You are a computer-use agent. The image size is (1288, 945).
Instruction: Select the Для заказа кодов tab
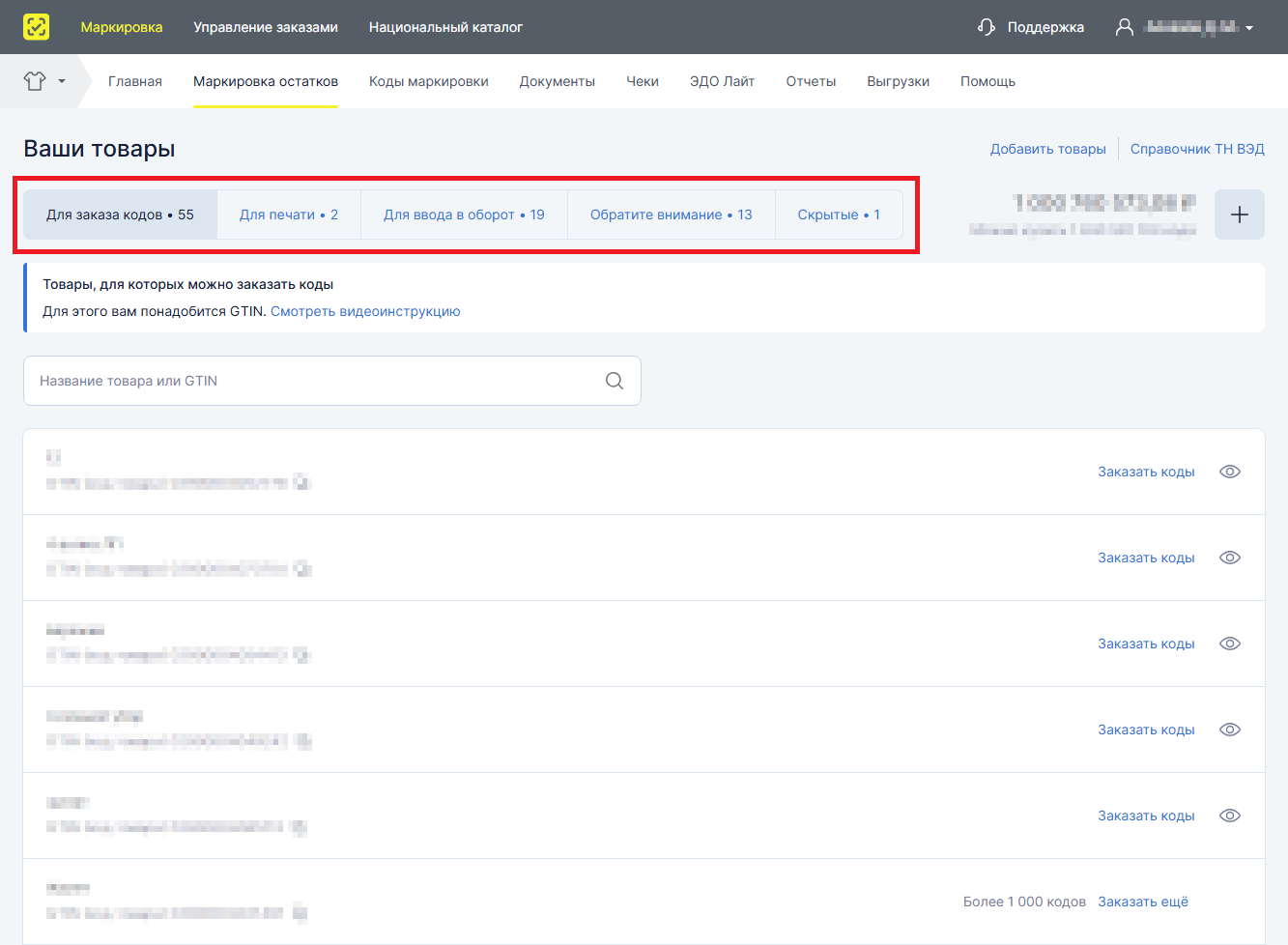(x=120, y=215)
